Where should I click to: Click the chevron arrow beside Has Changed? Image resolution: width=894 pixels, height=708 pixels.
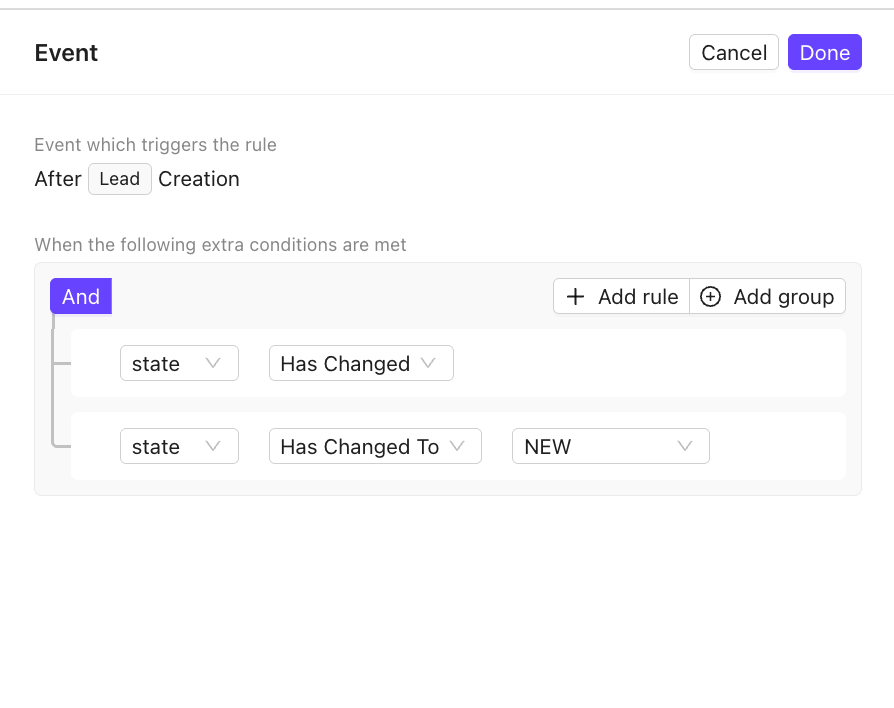coord(428,364)
